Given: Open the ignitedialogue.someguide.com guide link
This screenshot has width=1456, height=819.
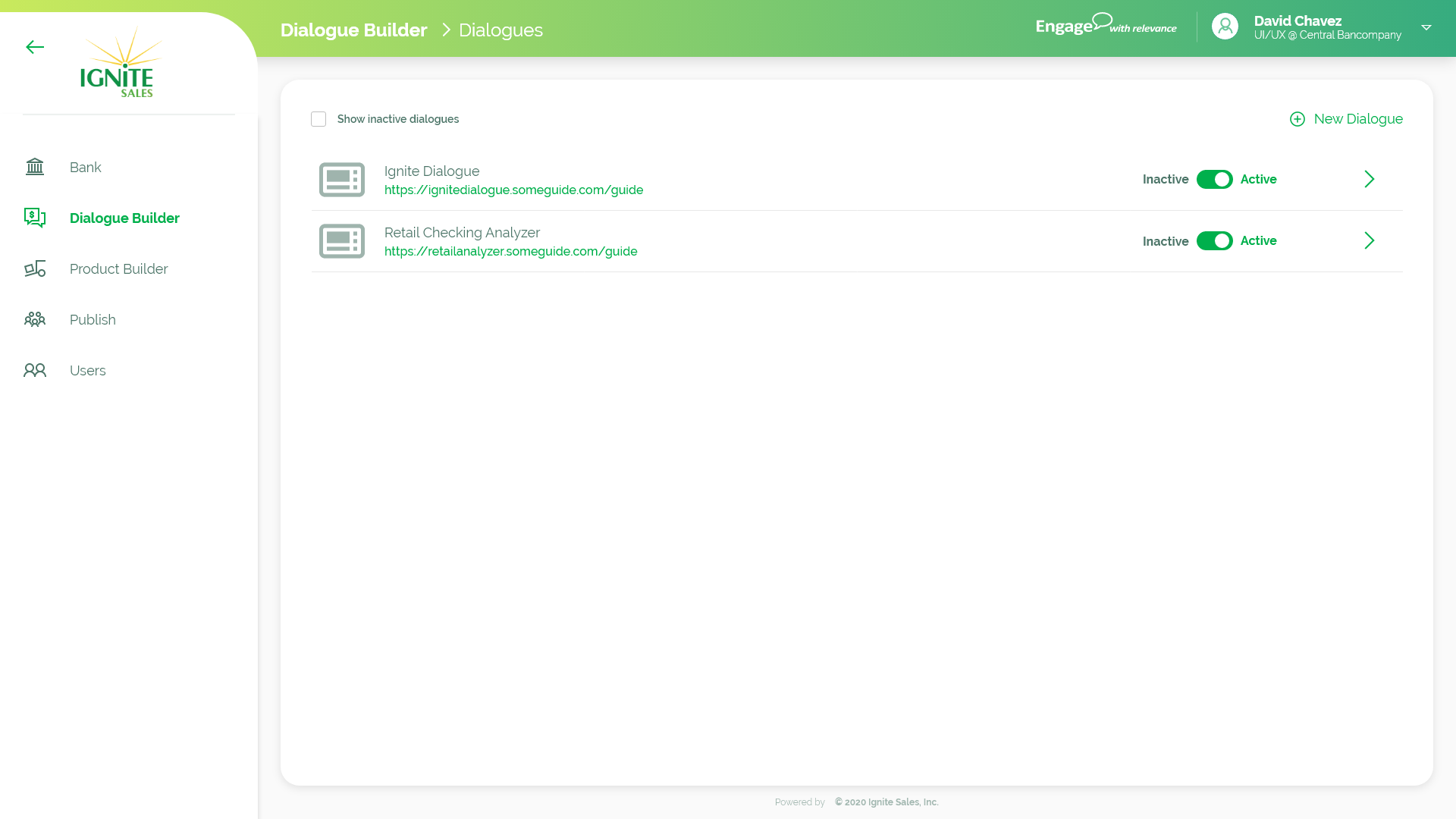Looking at the screenshot, I should click(513, 190).
